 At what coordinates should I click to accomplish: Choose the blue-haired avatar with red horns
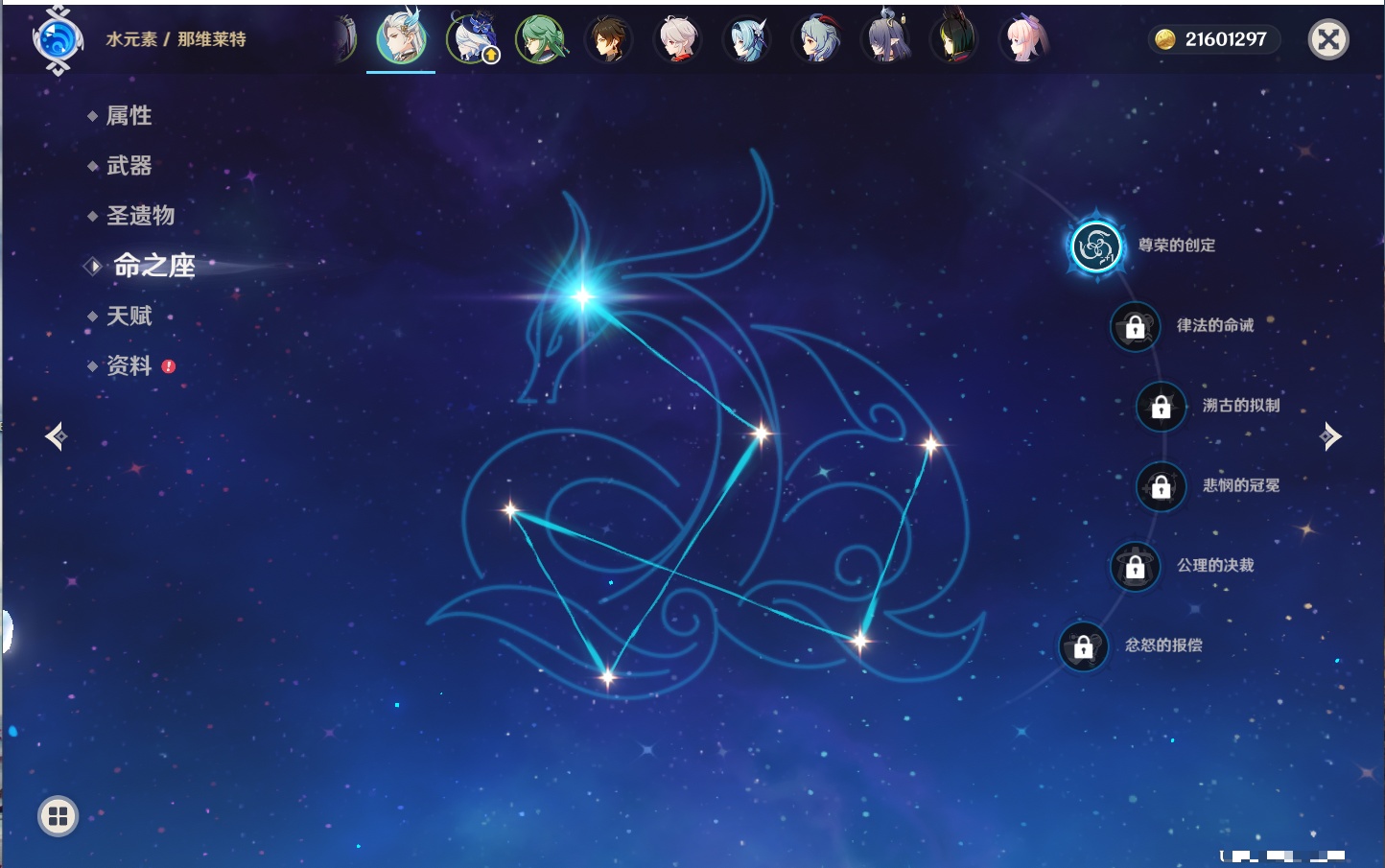click(x=816, y=39)
